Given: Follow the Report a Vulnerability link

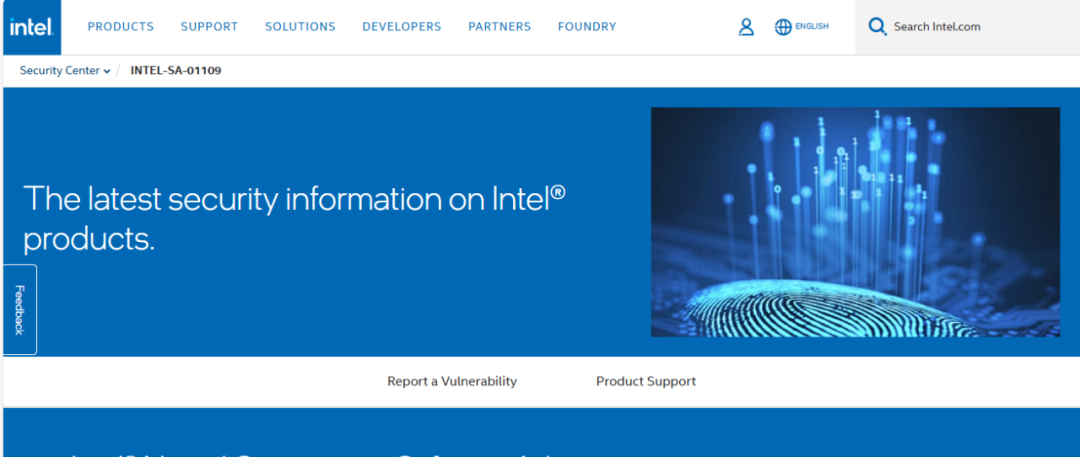Looking at the screenshot, I should pos(452,381).
